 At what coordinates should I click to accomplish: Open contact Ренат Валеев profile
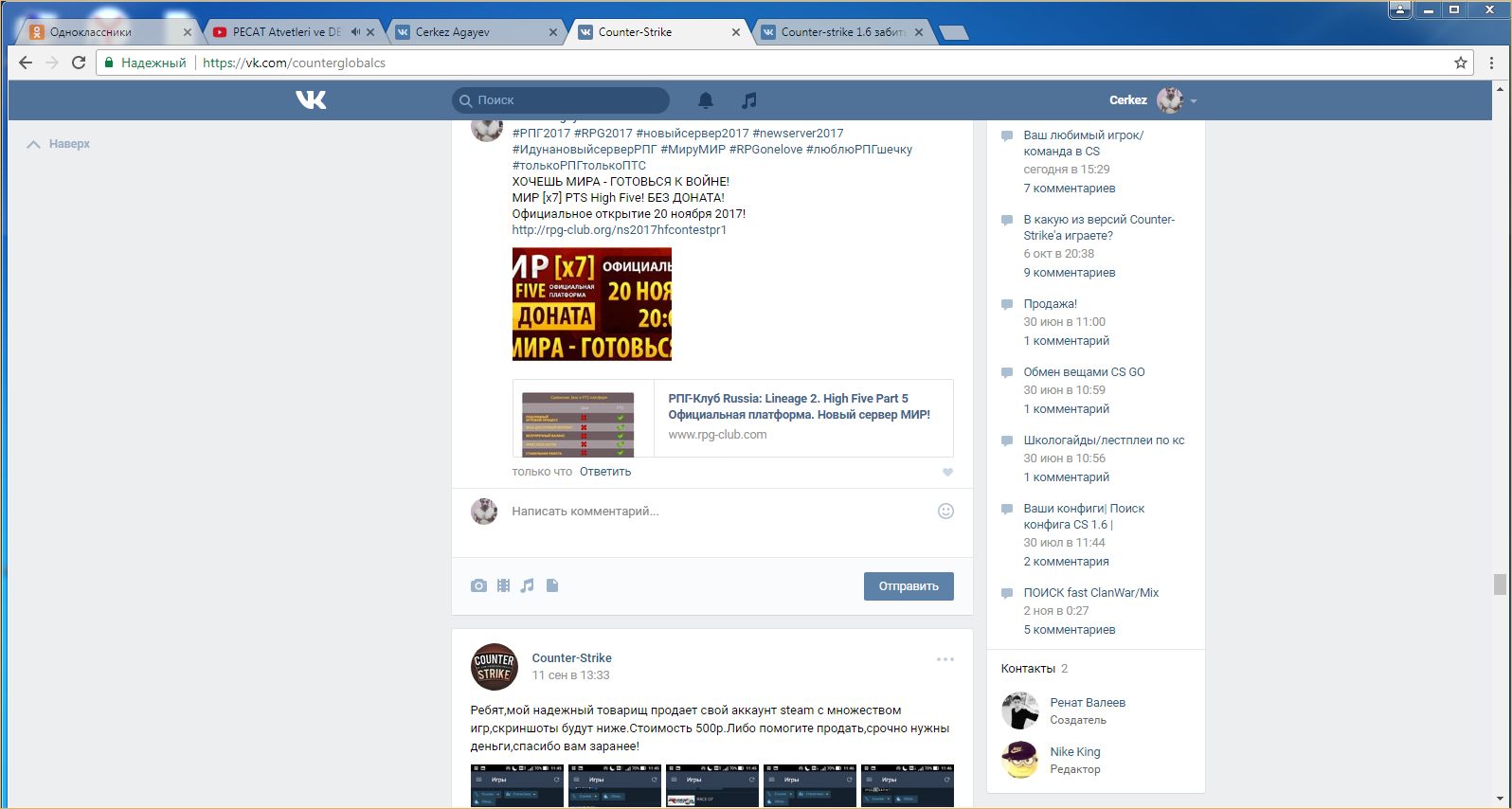[1088, 703]
